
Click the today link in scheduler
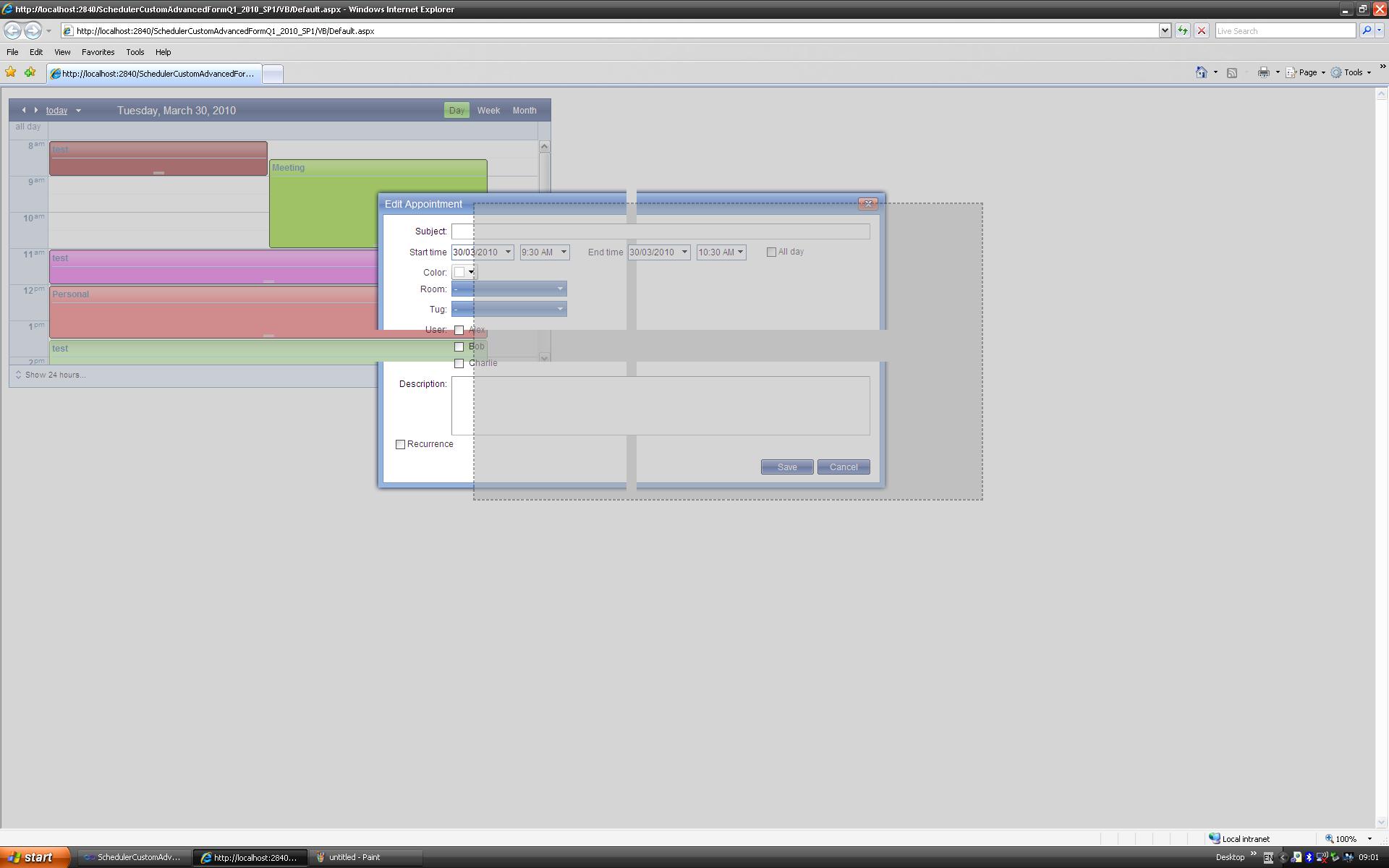56,111
